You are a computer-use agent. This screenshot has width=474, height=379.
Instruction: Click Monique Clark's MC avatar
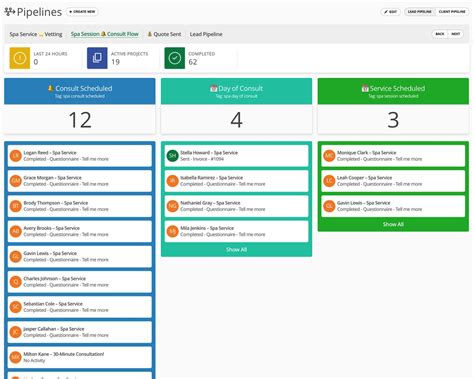pyautogui.click(x=329, y=156)
